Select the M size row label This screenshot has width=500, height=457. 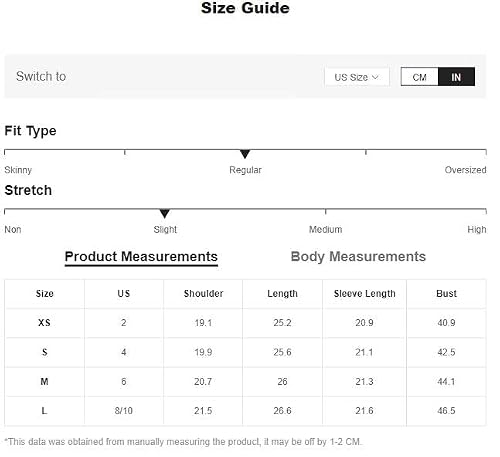point(44,381)
